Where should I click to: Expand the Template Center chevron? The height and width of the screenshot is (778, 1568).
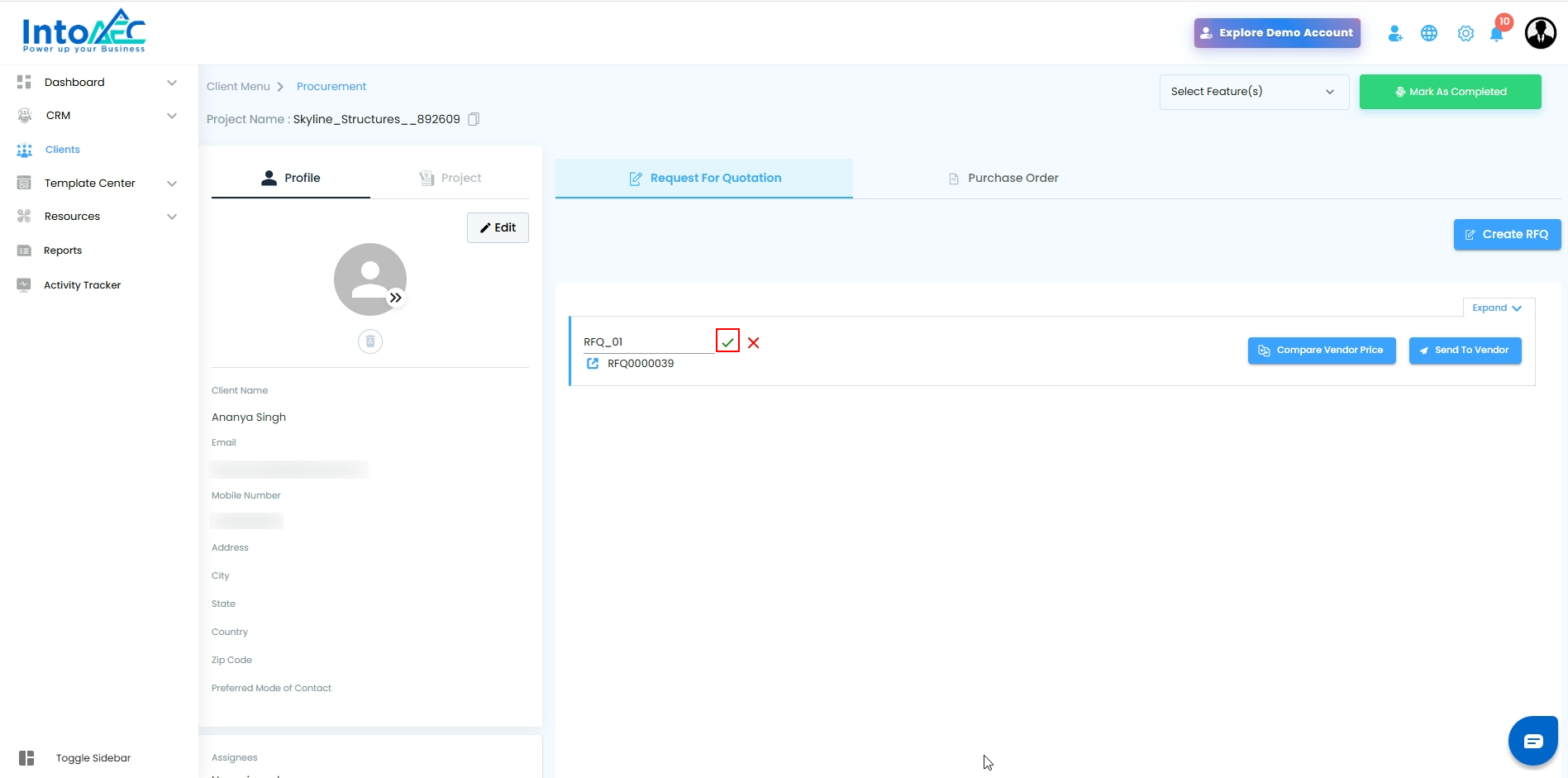pos(172,184)
